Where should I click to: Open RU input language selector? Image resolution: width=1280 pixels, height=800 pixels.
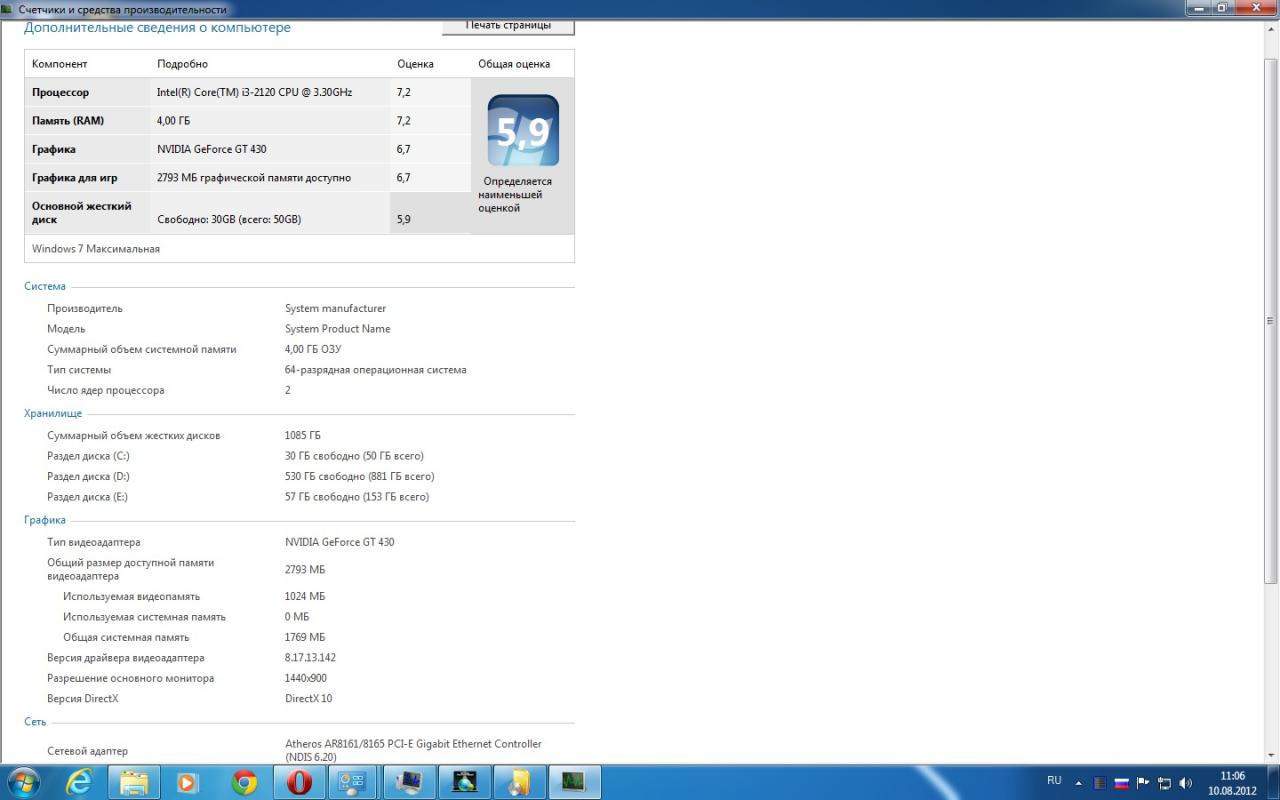(1054, 780)
